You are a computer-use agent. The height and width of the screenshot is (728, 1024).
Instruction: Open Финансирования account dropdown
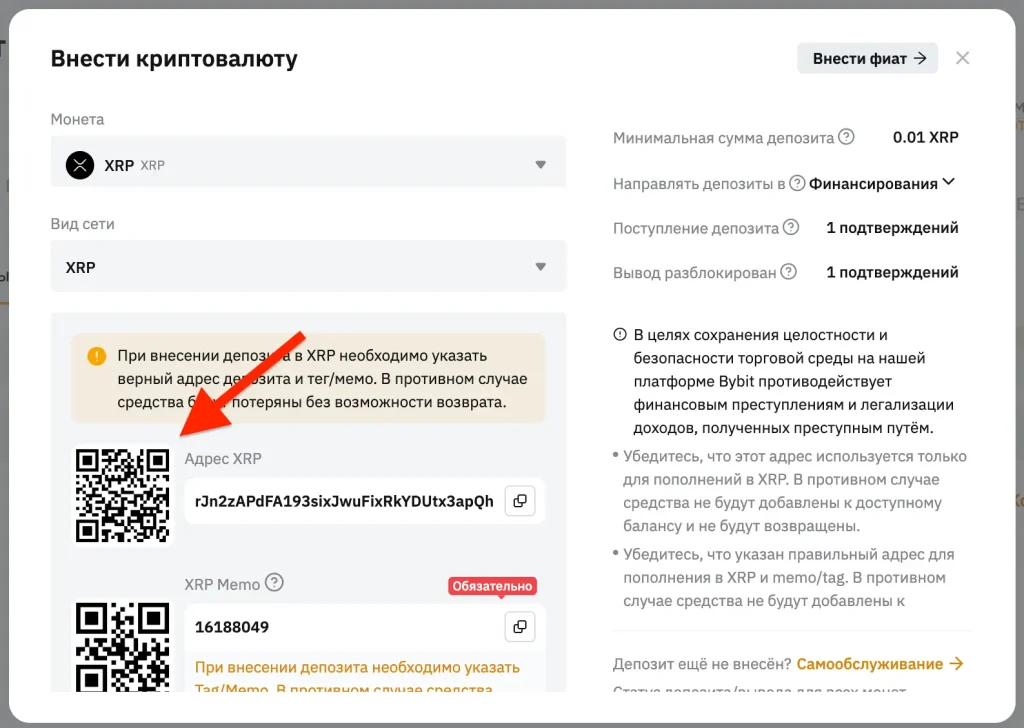882,183
